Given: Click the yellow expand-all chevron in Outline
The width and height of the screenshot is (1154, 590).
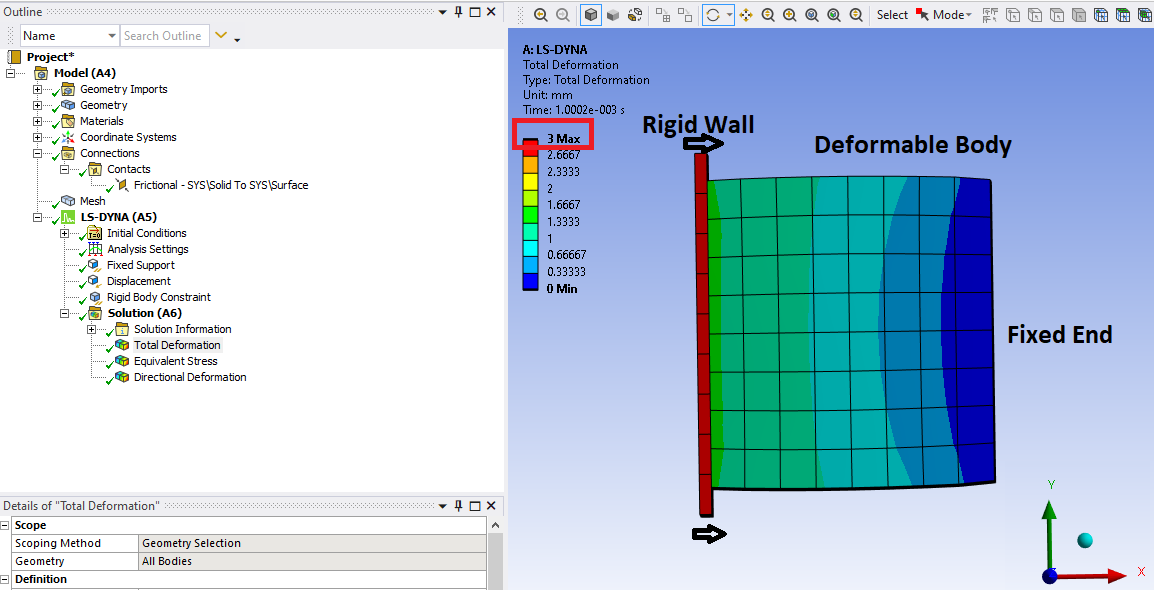Looking at the screenshot, I should 221,35.
